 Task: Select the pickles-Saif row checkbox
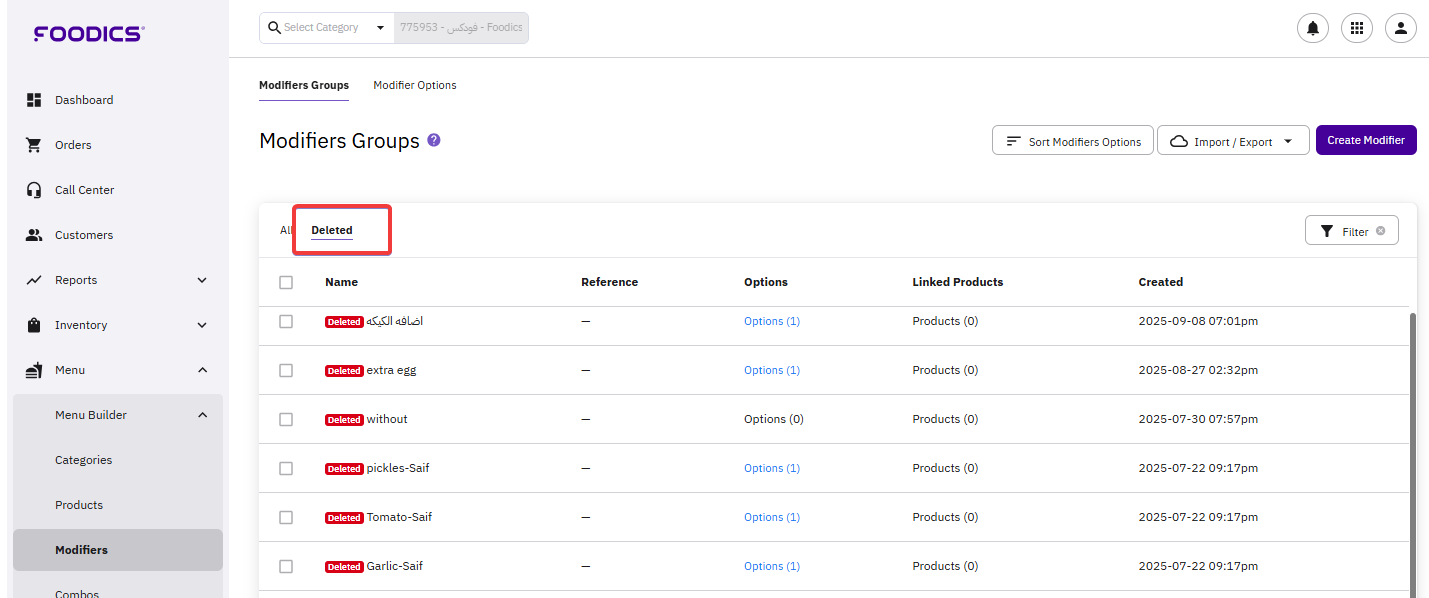click(286, 469)
